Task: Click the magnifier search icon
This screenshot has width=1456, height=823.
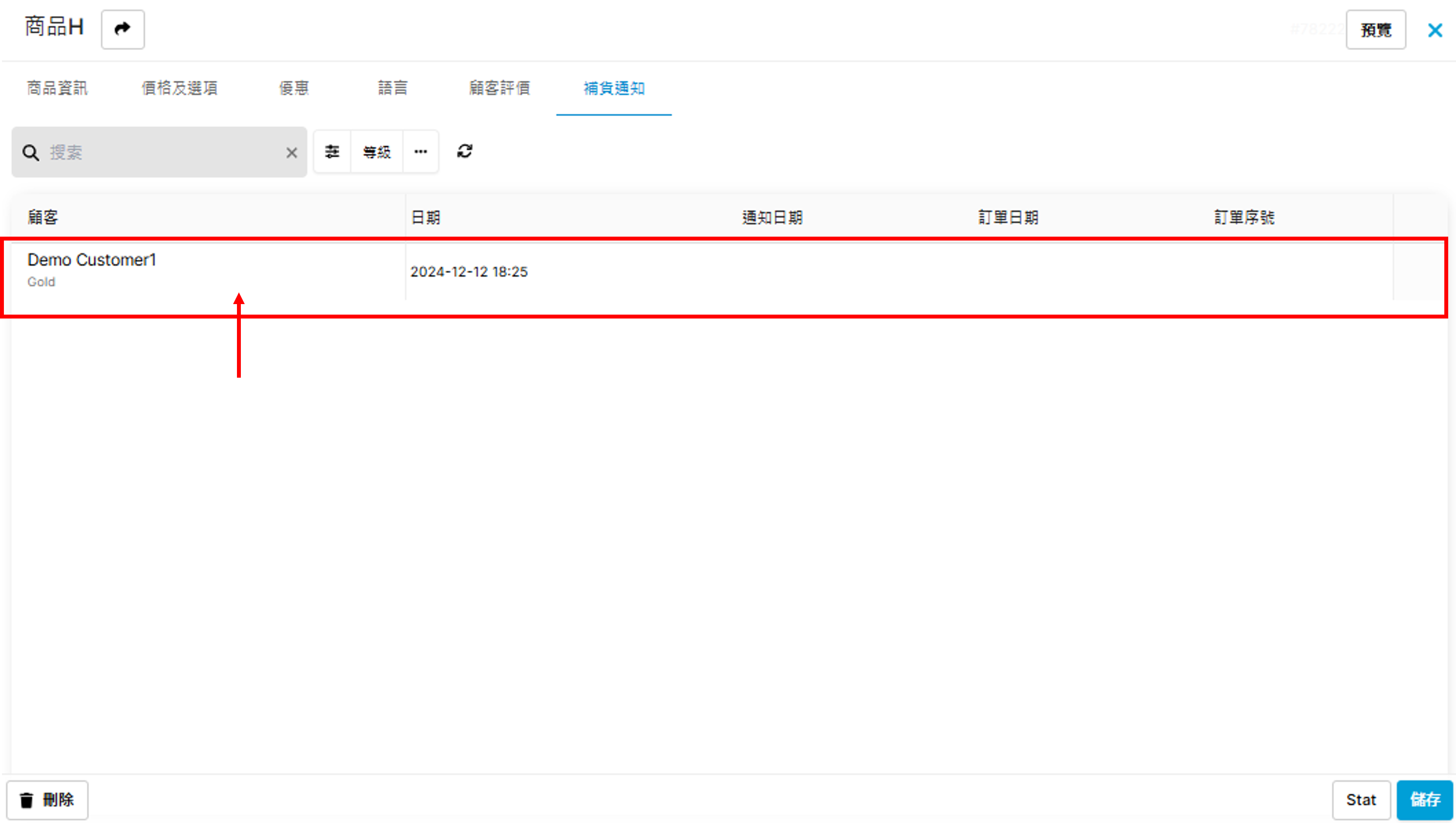Action: tap(30, 152)
